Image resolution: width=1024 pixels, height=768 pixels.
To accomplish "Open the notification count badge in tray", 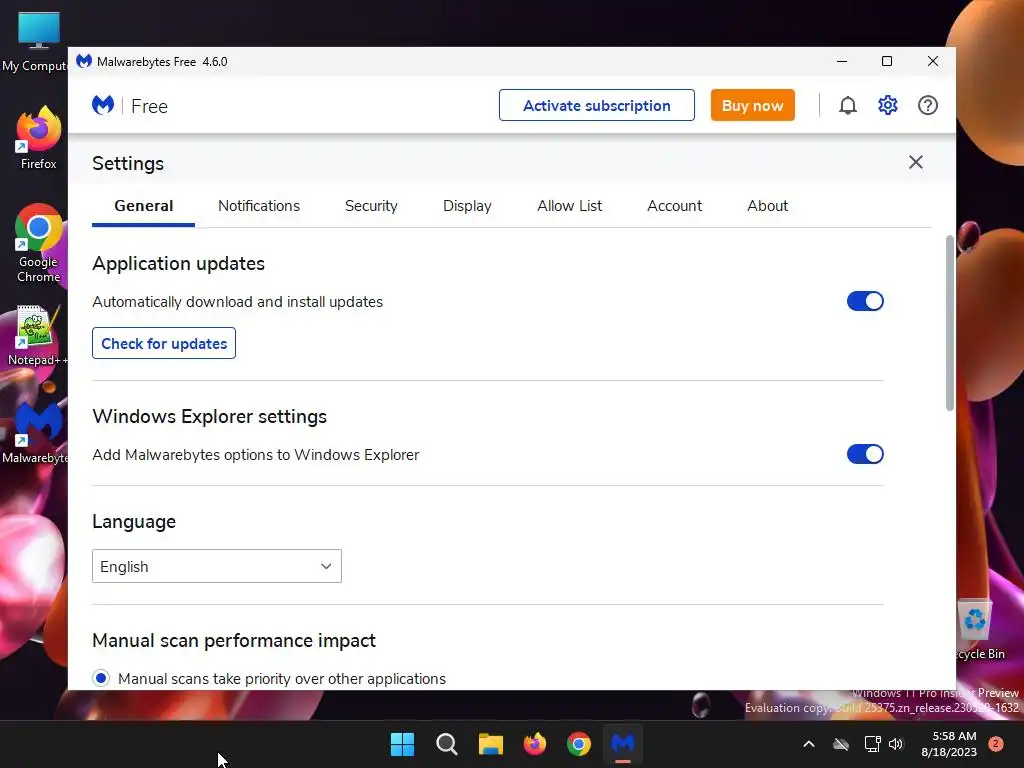I will click(996, 744).
